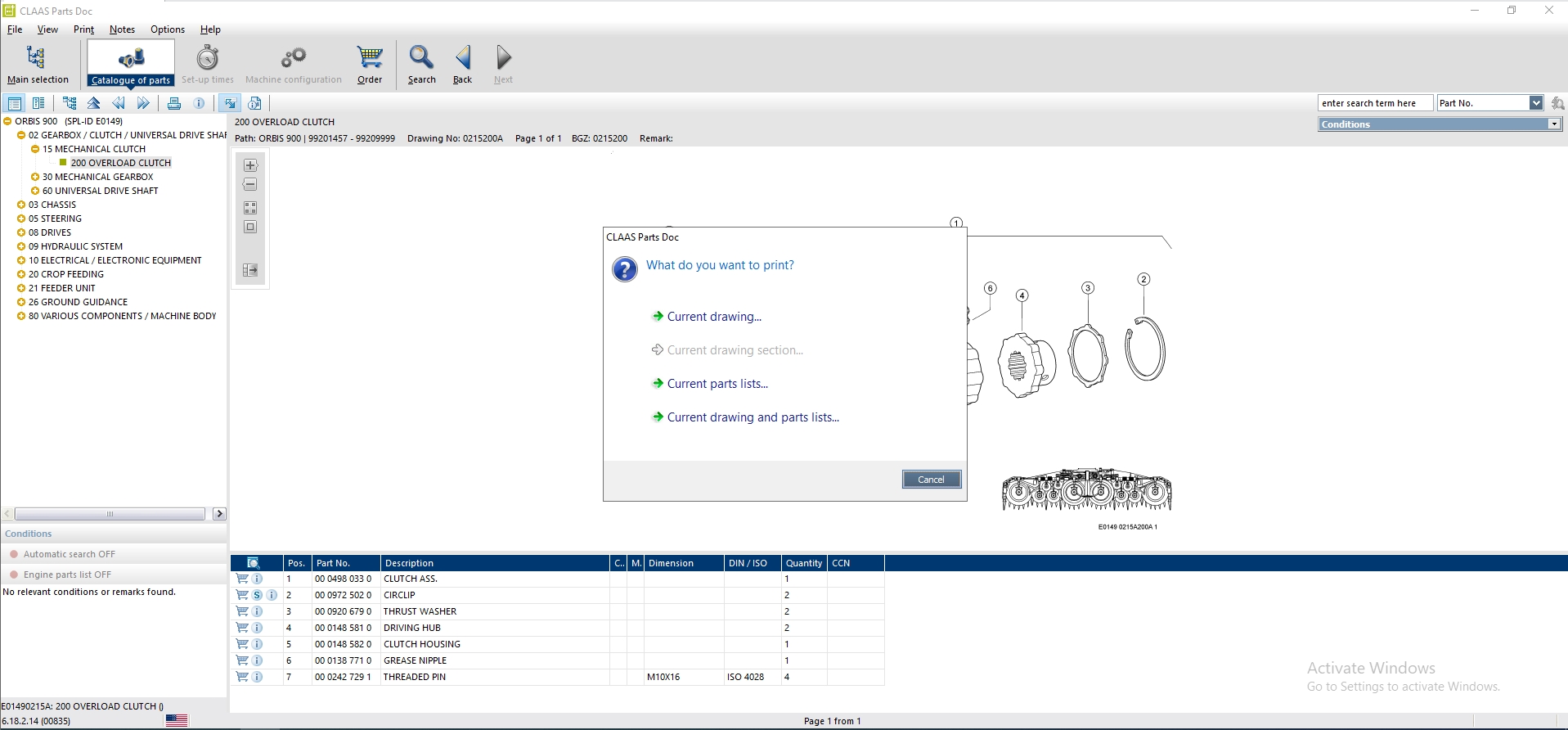The width and height of the screenshot is (1568, 730).
Task: Expand the Conditions dropdown at top right
Action: (1553, 124)
